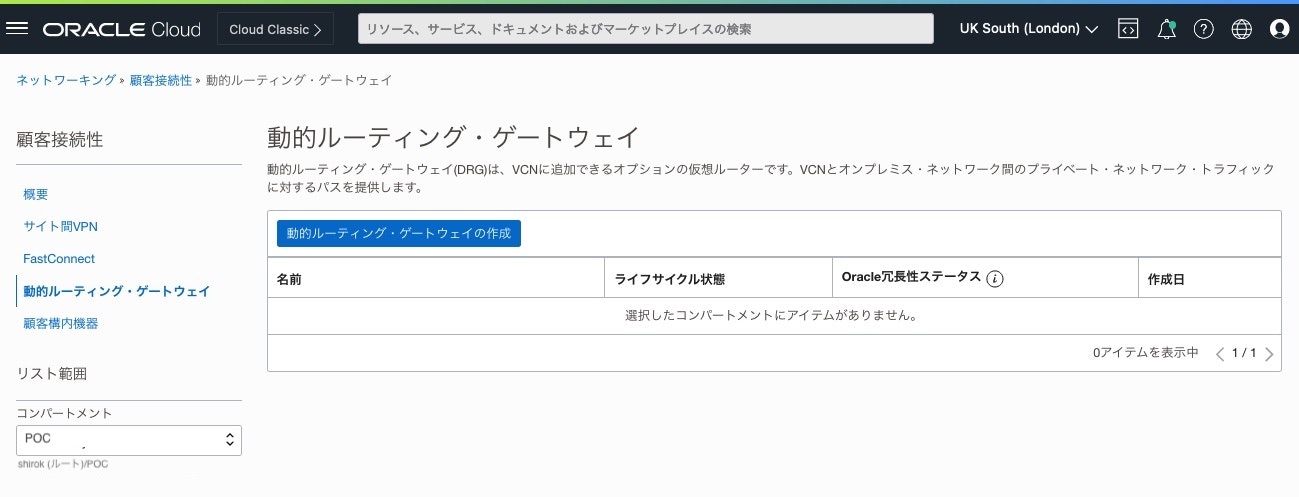Open the notifications bell

tap(1166, 29)
